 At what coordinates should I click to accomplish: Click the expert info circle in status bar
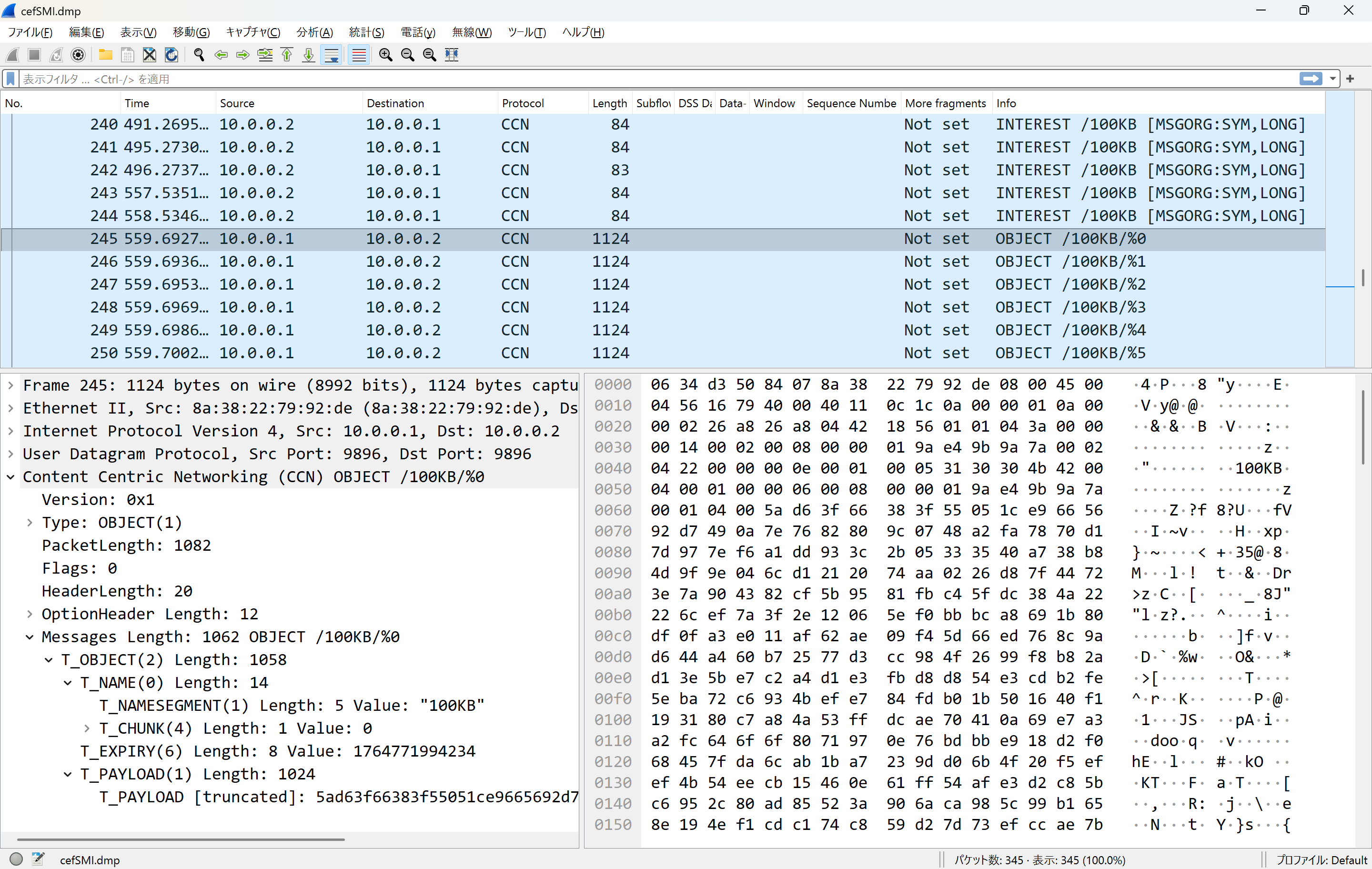click(16, 859)
